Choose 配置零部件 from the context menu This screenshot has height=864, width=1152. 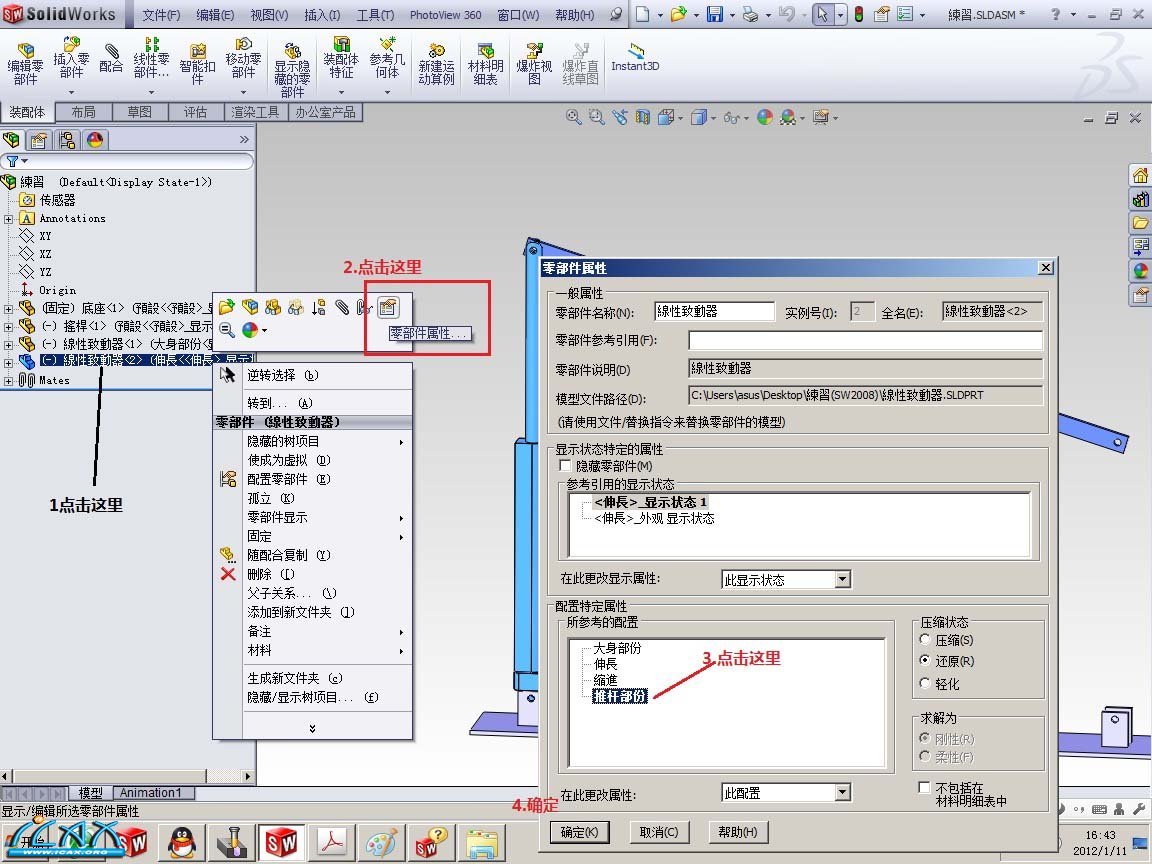point(277,479)
